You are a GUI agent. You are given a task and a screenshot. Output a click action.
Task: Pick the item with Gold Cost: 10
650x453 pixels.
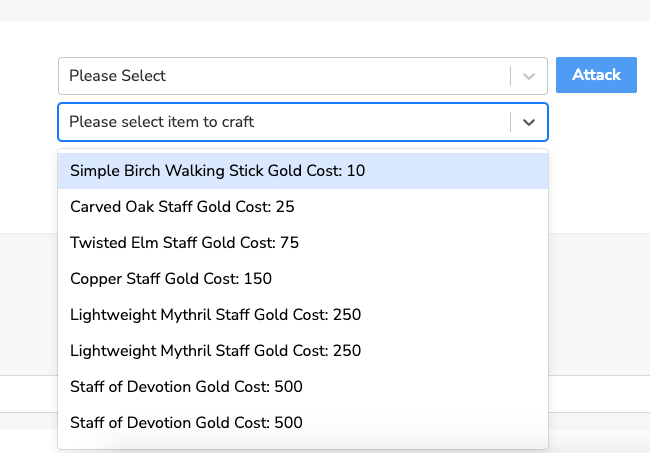coord(303,171)
